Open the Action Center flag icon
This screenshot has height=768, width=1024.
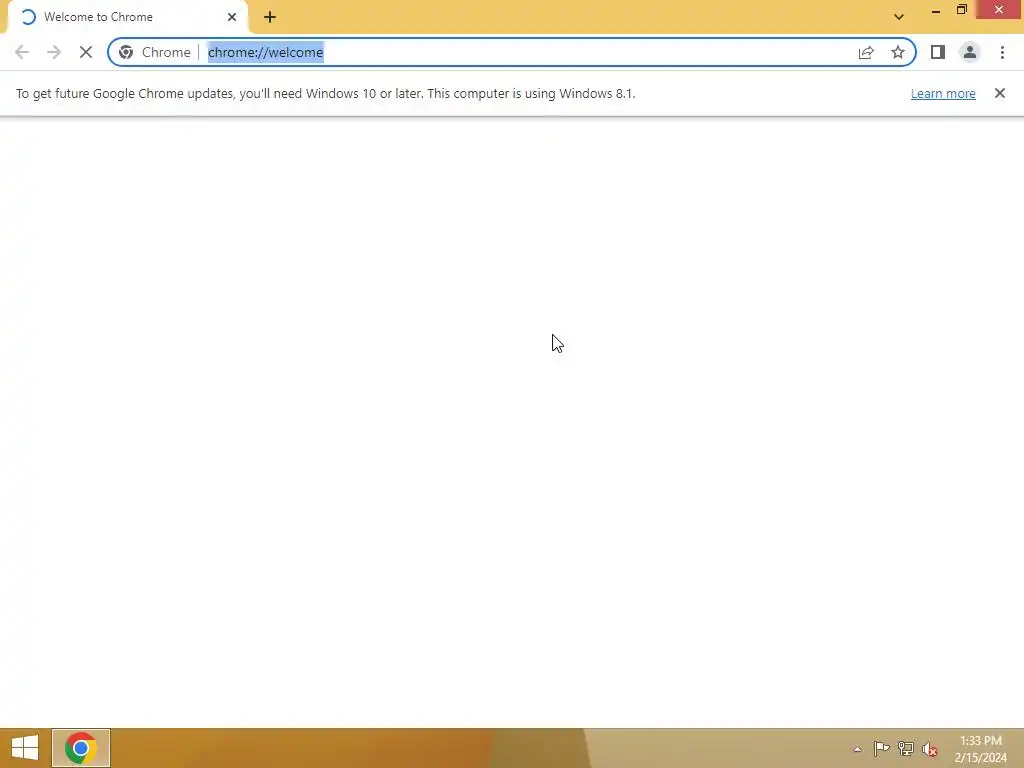(881, 749)
